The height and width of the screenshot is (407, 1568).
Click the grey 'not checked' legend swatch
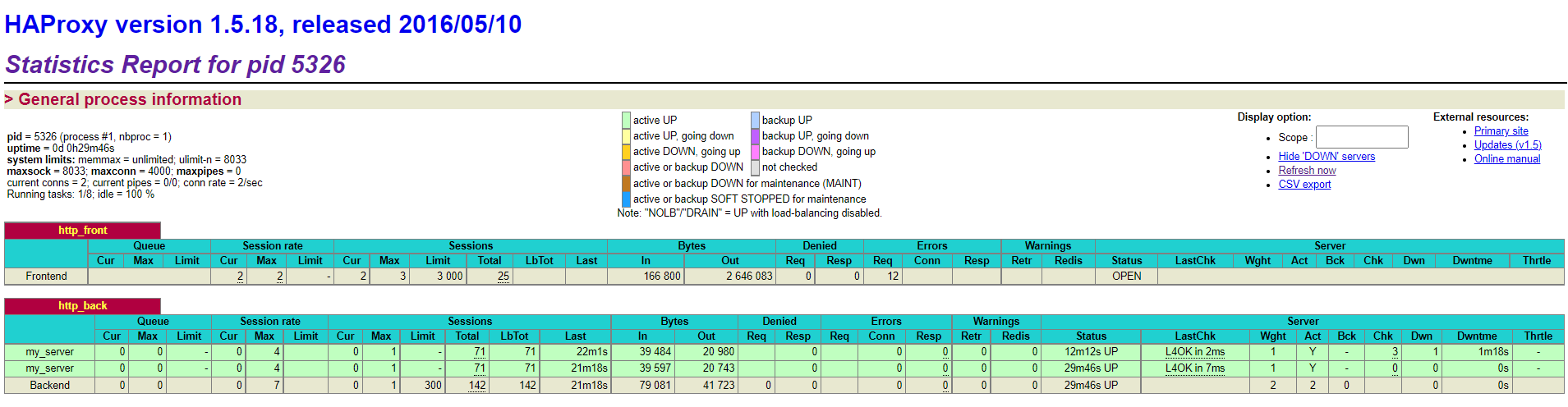pos(755,167)
